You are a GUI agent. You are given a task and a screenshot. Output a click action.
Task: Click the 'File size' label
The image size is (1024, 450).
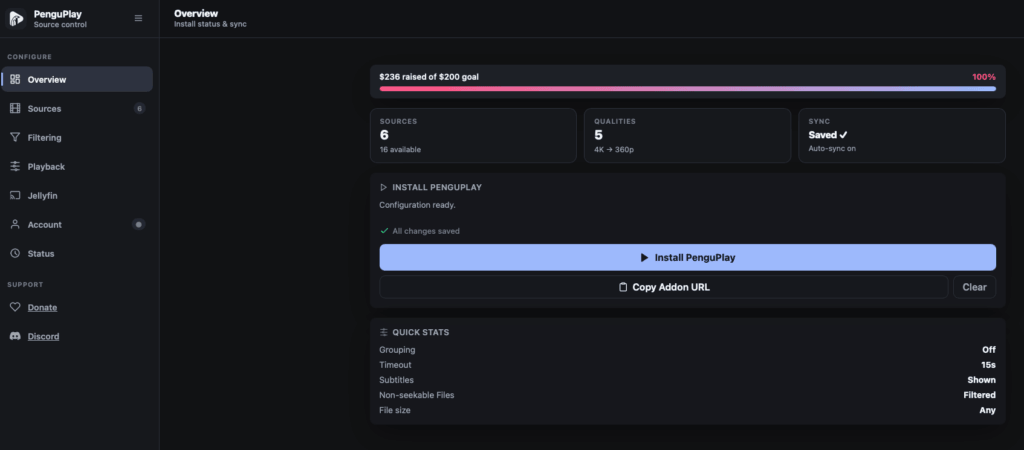395,410
